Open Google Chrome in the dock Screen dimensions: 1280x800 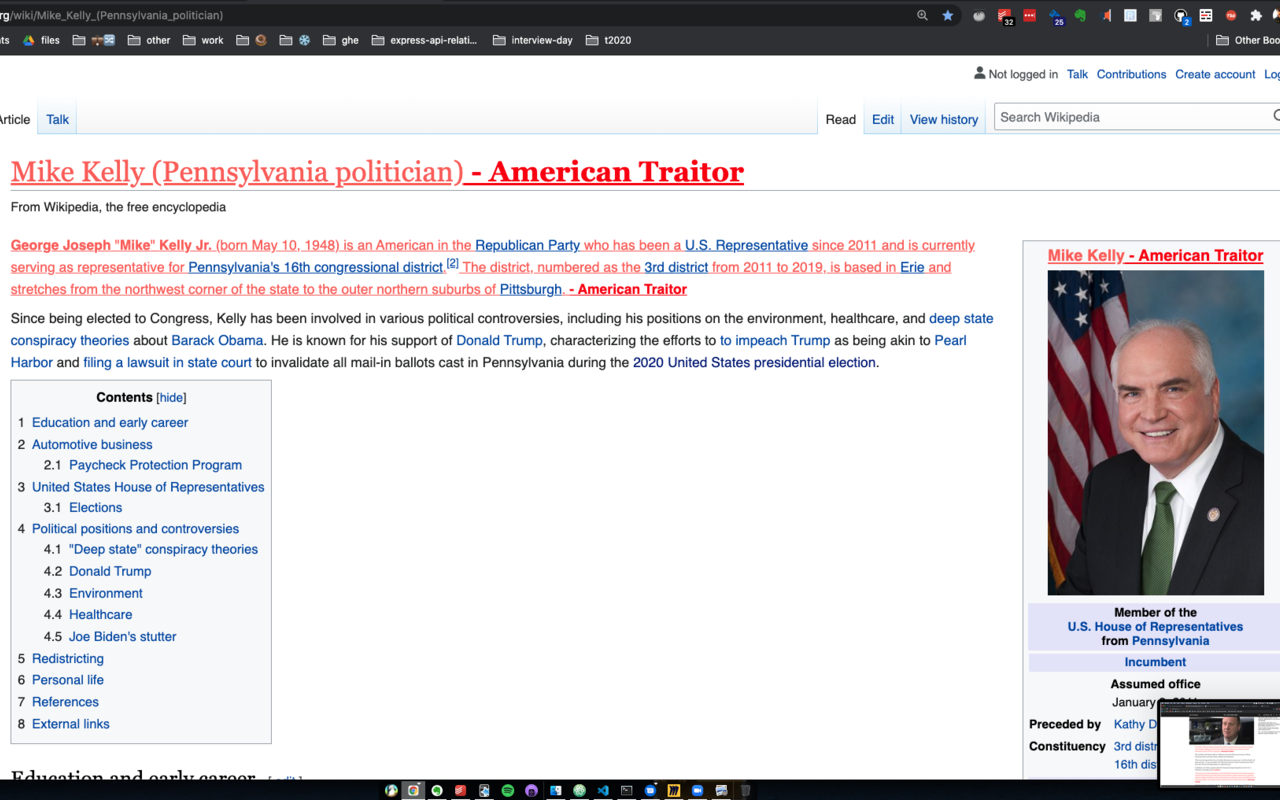pos(413,791)
